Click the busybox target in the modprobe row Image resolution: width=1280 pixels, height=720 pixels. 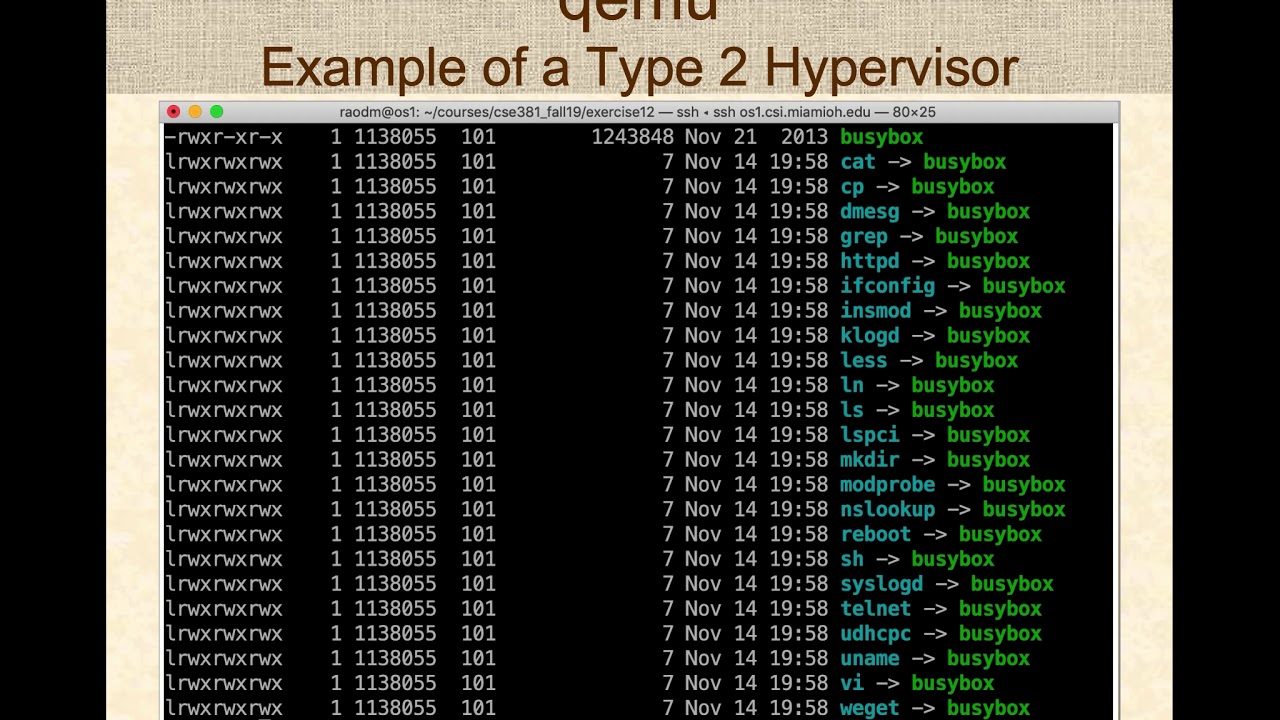pos(1023,485)
